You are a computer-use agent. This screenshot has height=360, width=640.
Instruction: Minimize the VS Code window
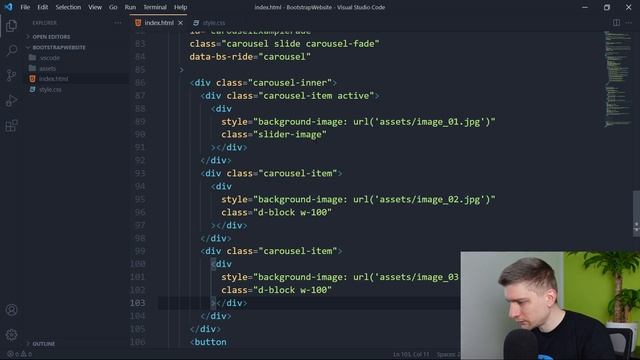point(585,7)
